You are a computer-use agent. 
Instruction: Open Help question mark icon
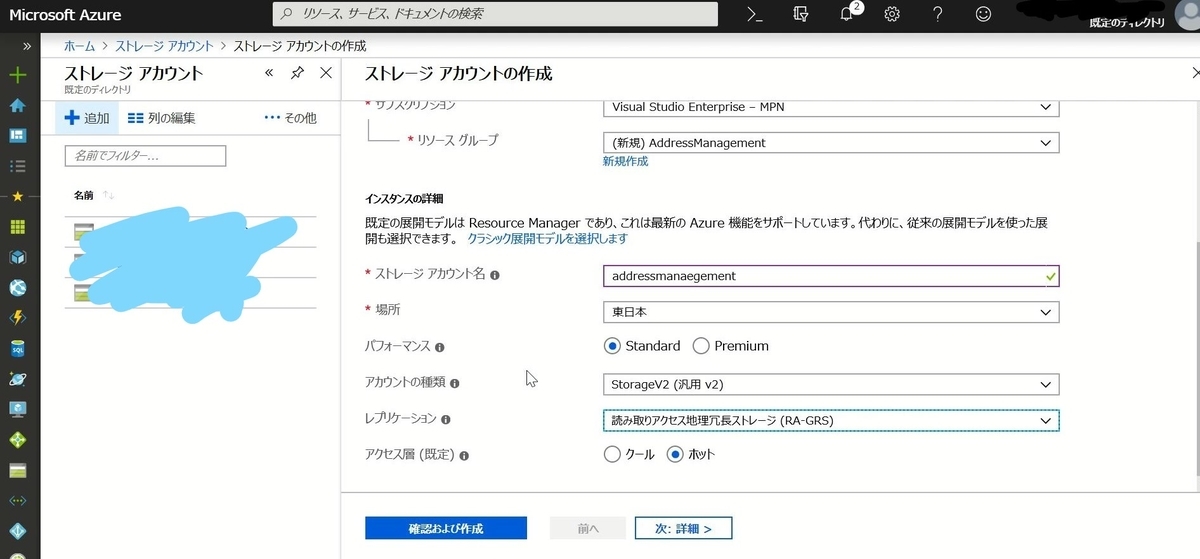pyautogui.click(x=937, y=14)
